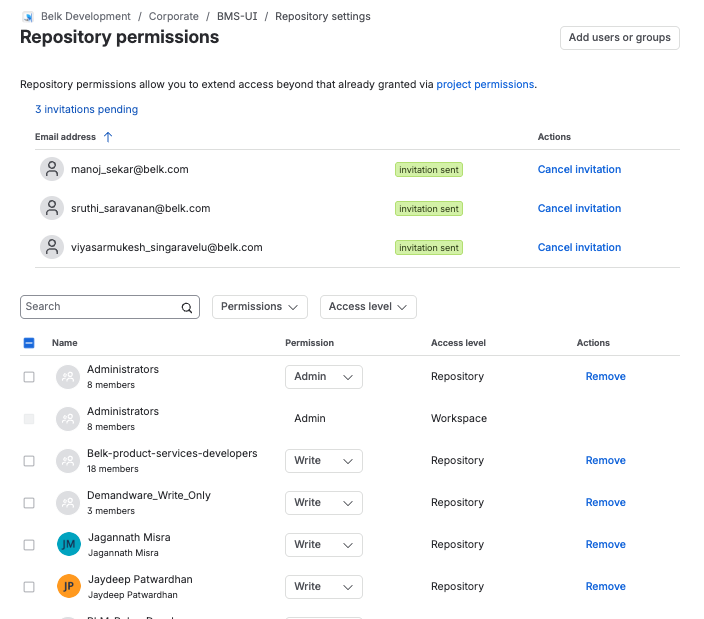Check the Jaydeep Patwardhan row checkbox
704x619 pixels.
pyautogui.click(x=29, y=587)
